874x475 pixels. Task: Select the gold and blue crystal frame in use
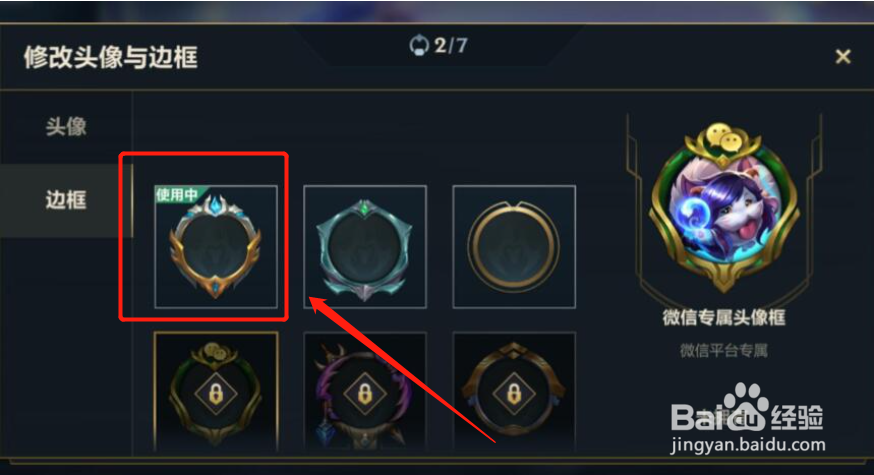point(216,246)
